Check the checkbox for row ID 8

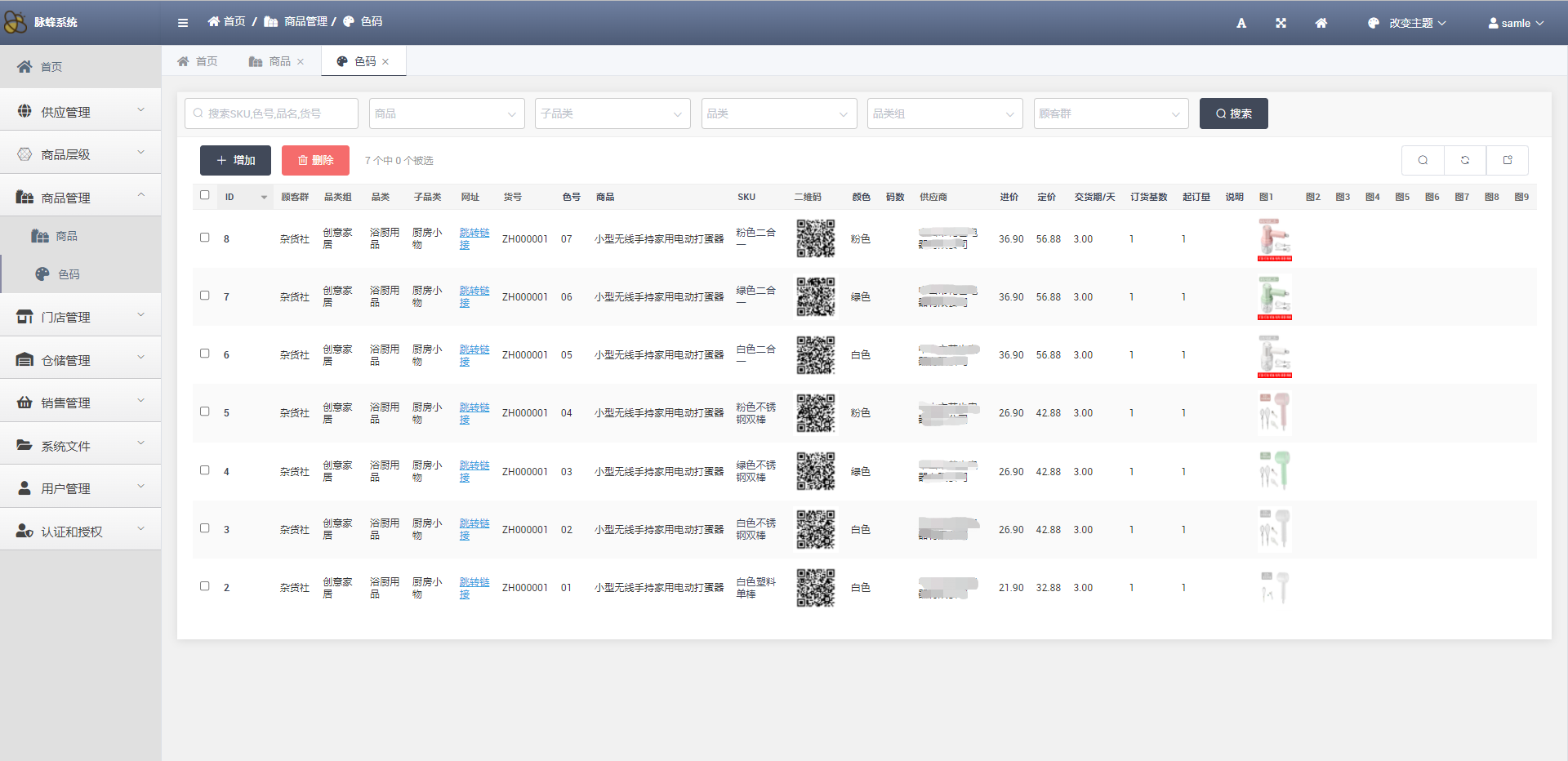(x=205, y=238)
